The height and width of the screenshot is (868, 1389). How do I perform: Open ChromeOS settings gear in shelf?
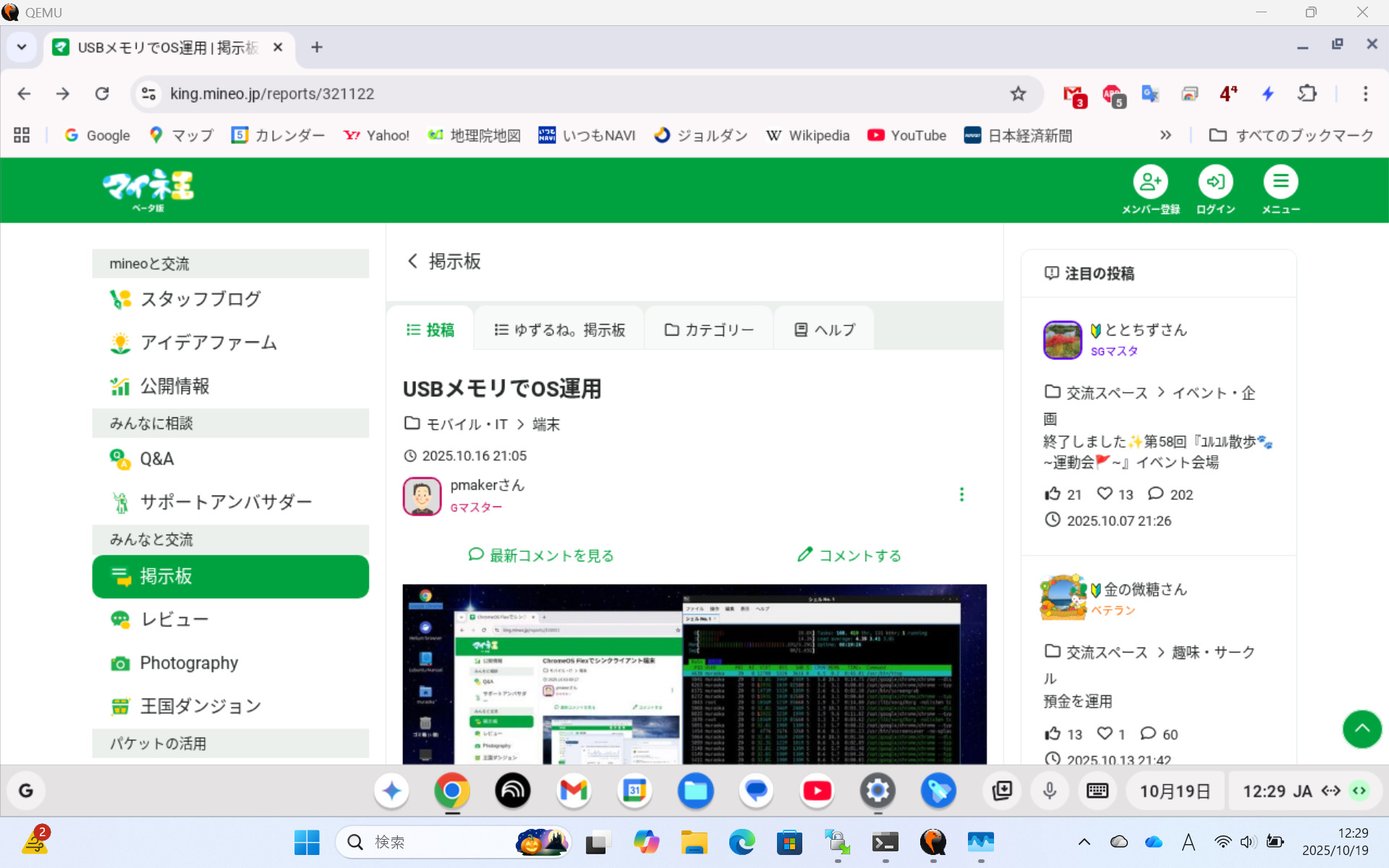point(878,791)
